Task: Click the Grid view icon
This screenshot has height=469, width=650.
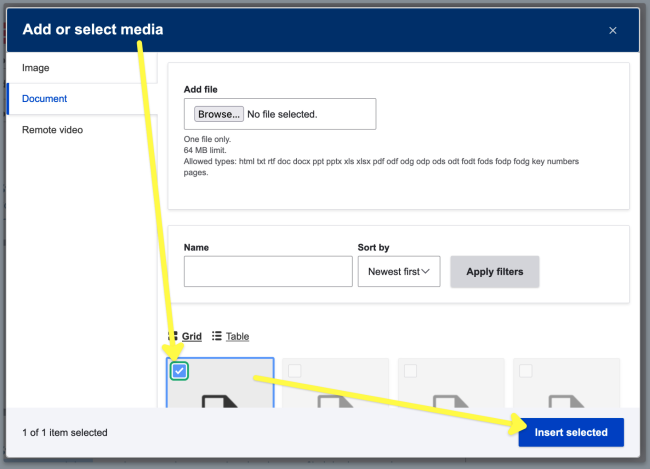Action: pyautogui.click(x=172, y=337)
